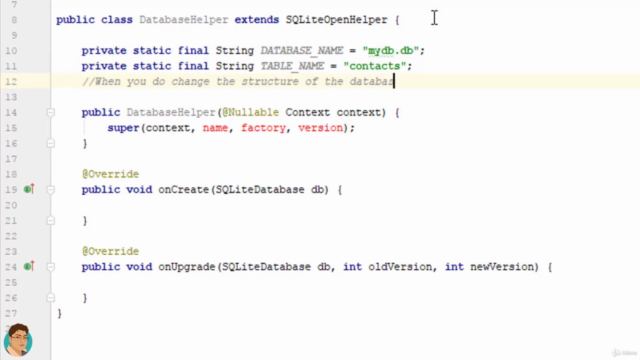Click the override gutter icon beside onUpgrade
Viewport: 640px width, 360px height.
(29, 266)
